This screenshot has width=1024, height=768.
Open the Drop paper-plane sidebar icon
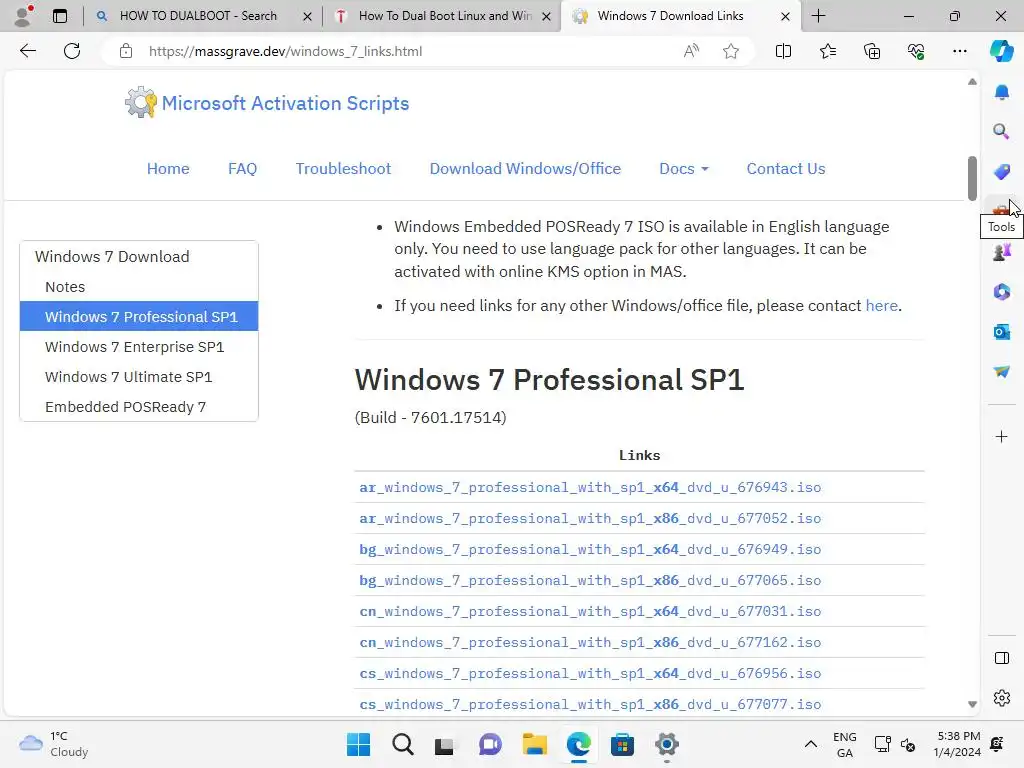point(1001,372)
